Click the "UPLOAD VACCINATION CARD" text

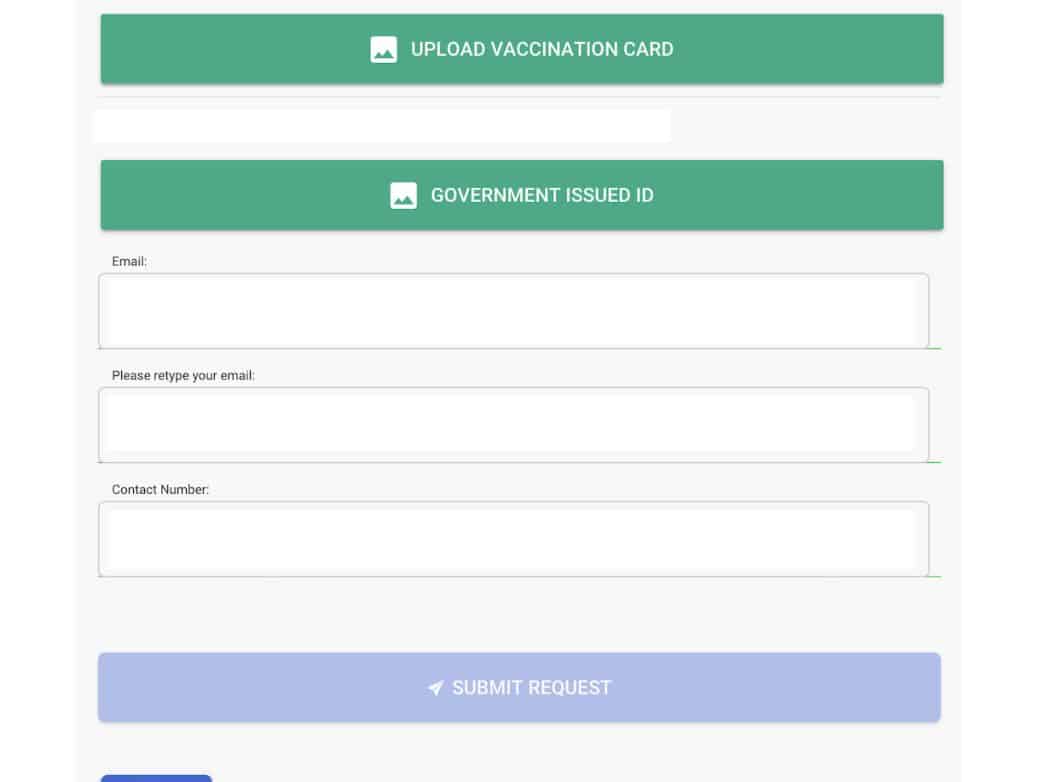[542, 49]
